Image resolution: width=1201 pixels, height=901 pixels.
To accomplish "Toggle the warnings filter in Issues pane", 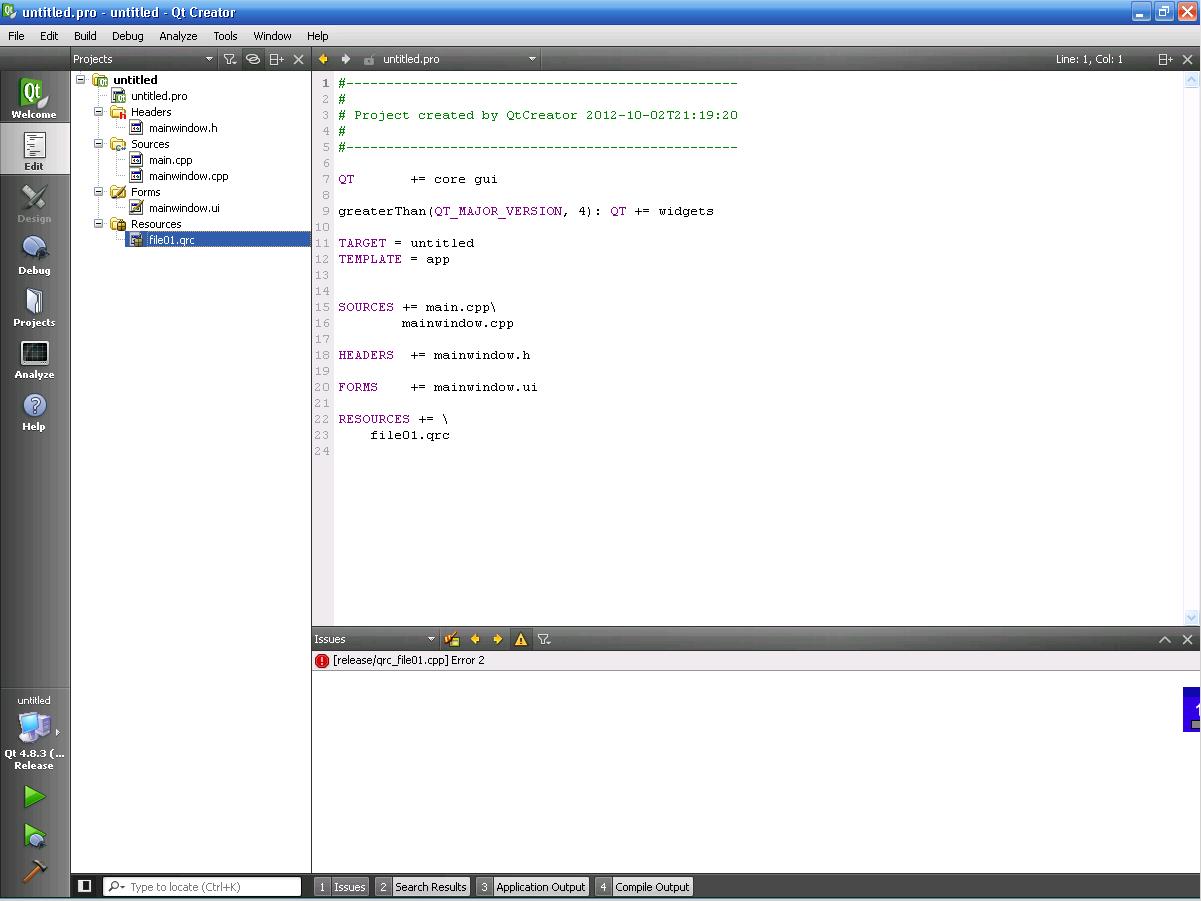I will [520, 639].
